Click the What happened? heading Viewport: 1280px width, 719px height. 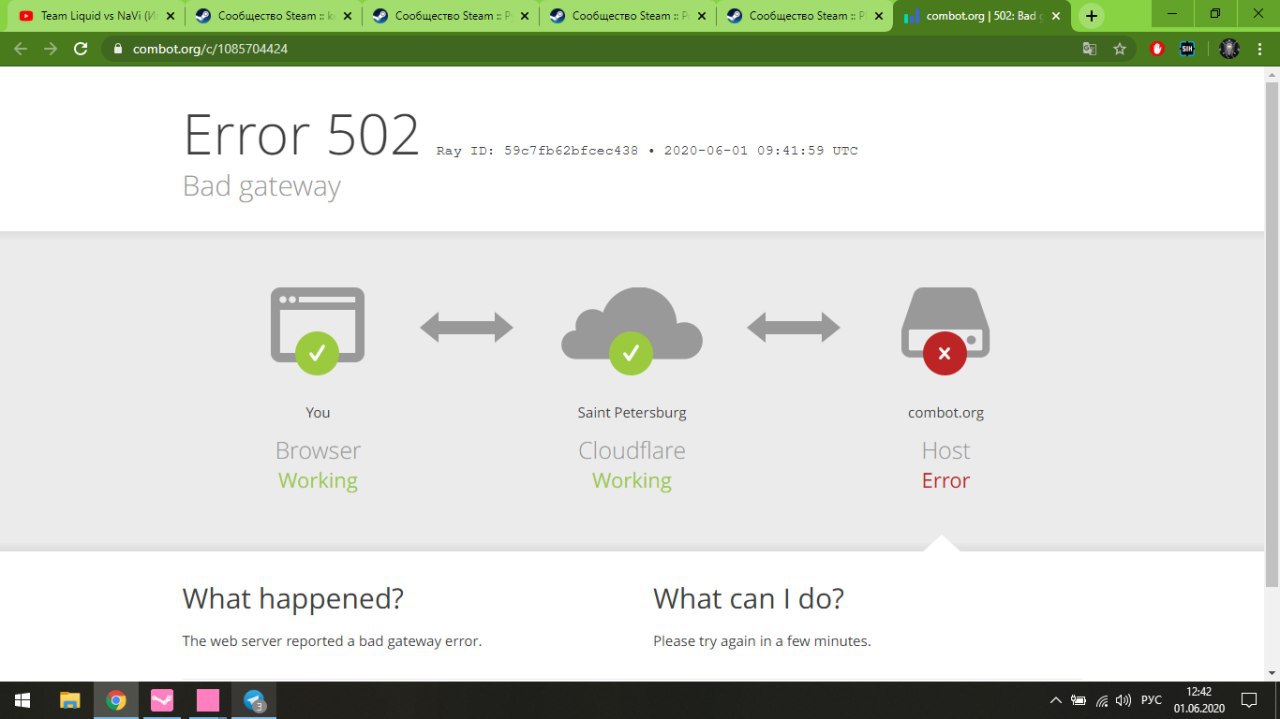tap(293, 599)
